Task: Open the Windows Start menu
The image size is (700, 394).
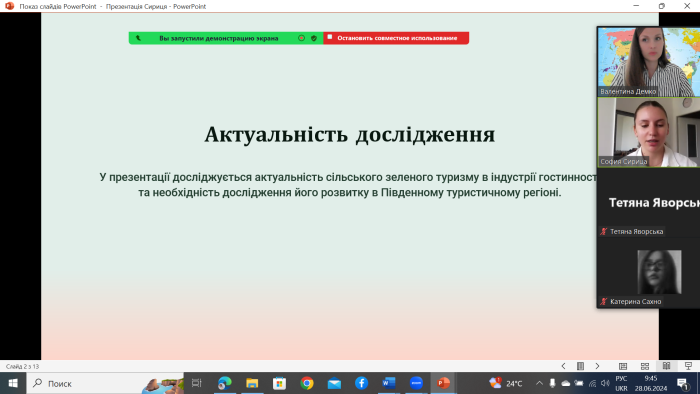Action: [13, 383]
